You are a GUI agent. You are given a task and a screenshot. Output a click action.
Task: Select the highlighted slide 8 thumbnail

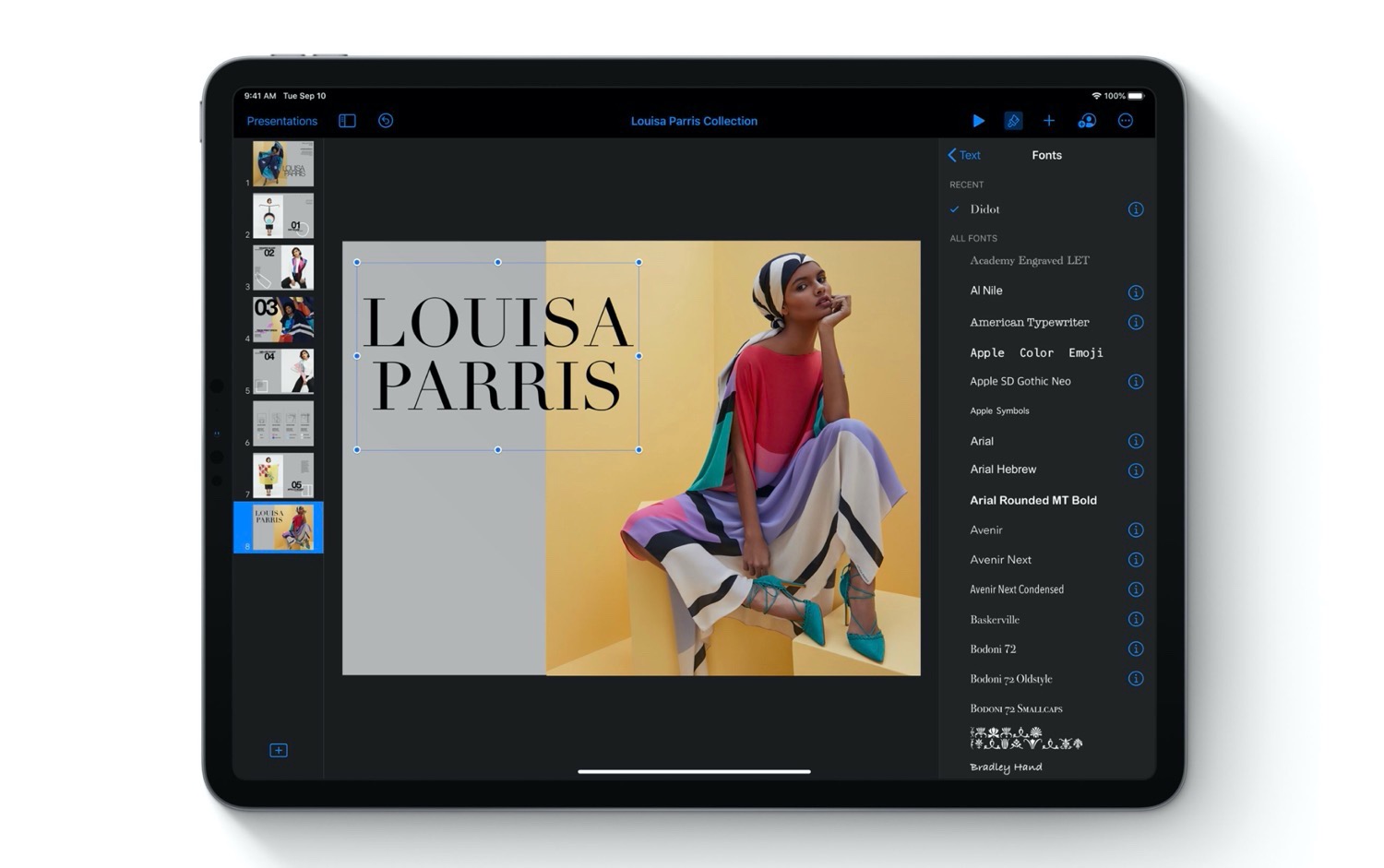(283, 528)
